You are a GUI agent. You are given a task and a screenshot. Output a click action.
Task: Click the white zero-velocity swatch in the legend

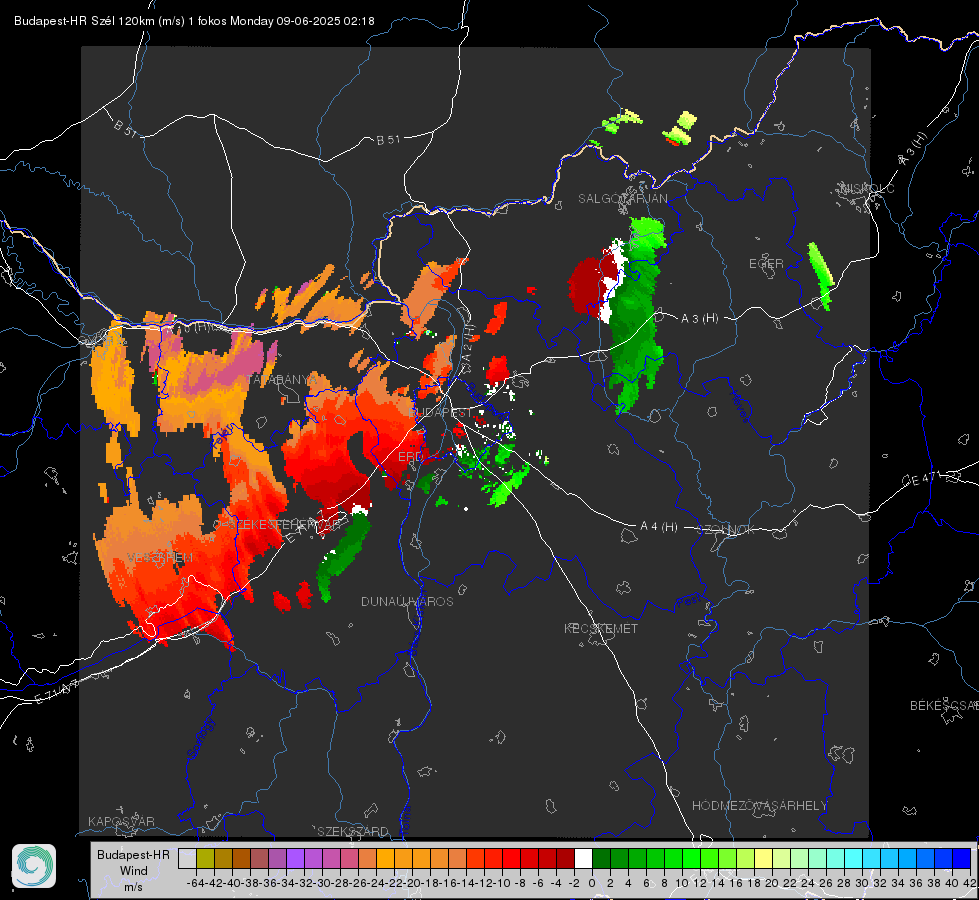click(583, 858)
